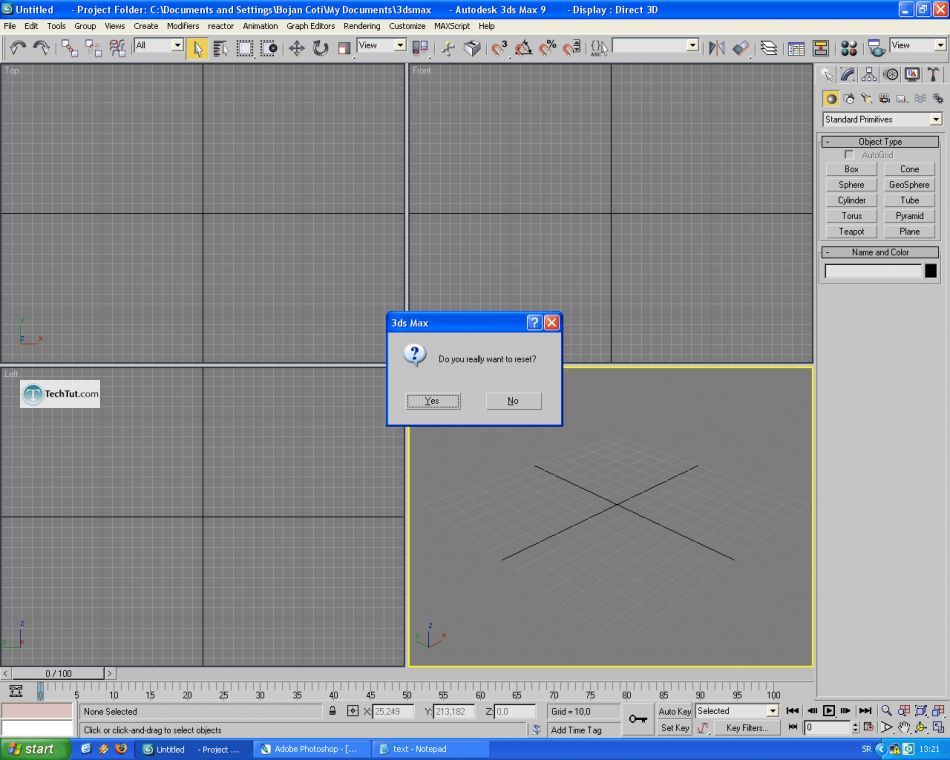The image size is (950, 760).
Task: Toggle the selection lock padlock
Action: pyautogui.click(x=333, y=711)
